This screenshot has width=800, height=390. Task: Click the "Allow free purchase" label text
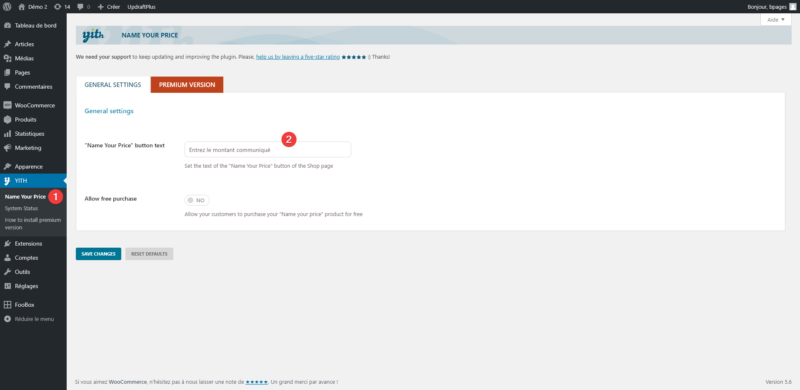110,199
